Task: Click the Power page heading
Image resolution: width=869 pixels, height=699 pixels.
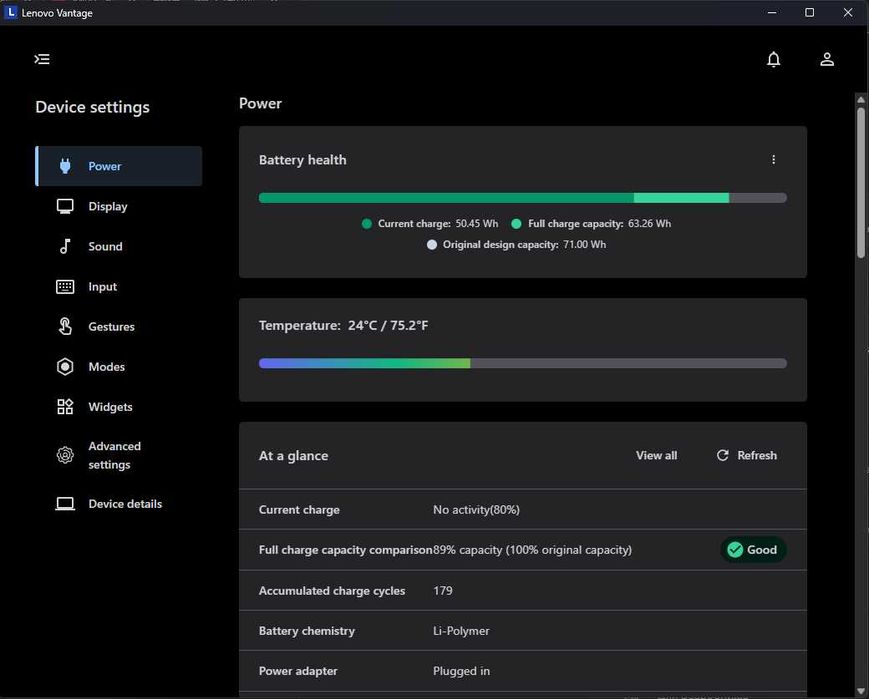Action: point(260,104)
